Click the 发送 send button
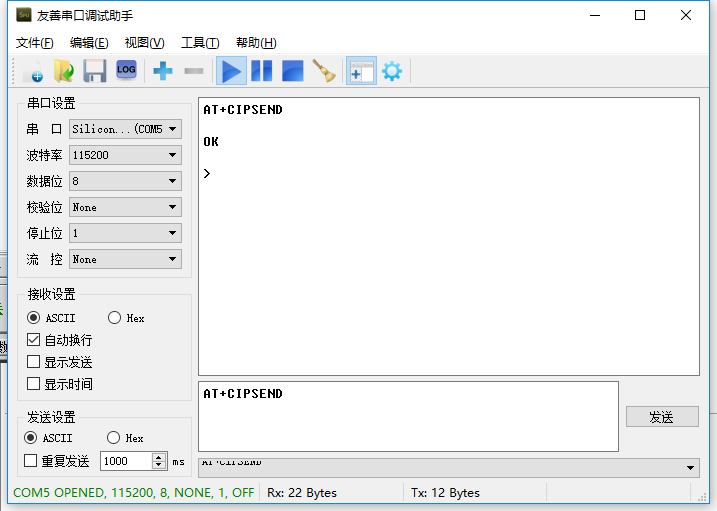 click(x=662, y=417)
